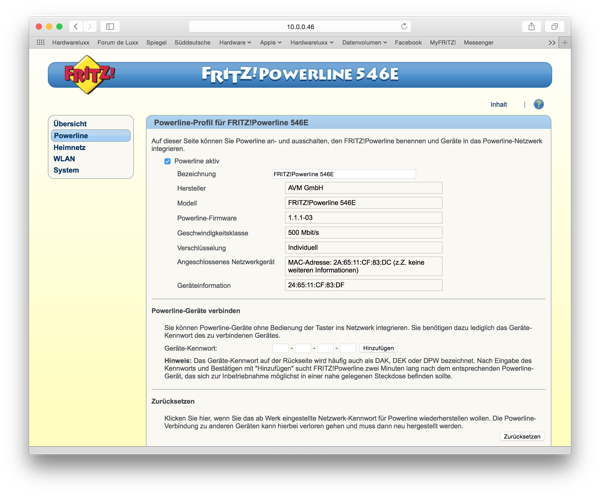Maximize window with green button
This screenshot has width=600, height=496.
pos(59,26)
